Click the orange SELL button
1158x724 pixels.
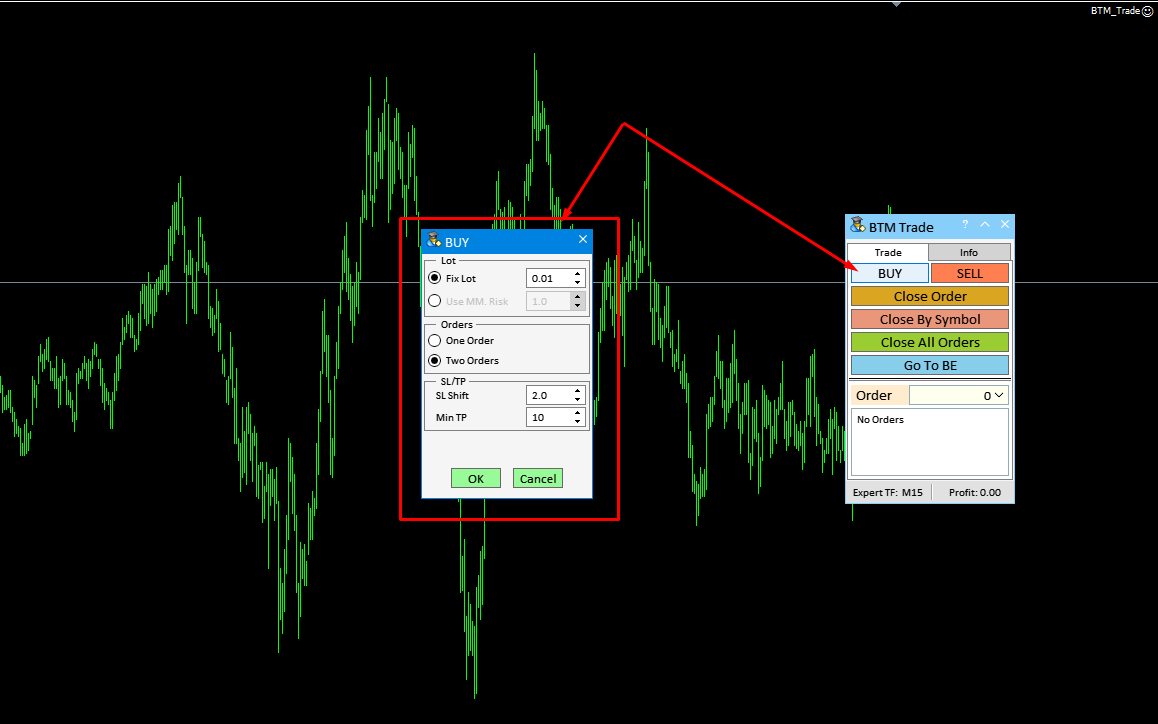(x=970, y=273)
